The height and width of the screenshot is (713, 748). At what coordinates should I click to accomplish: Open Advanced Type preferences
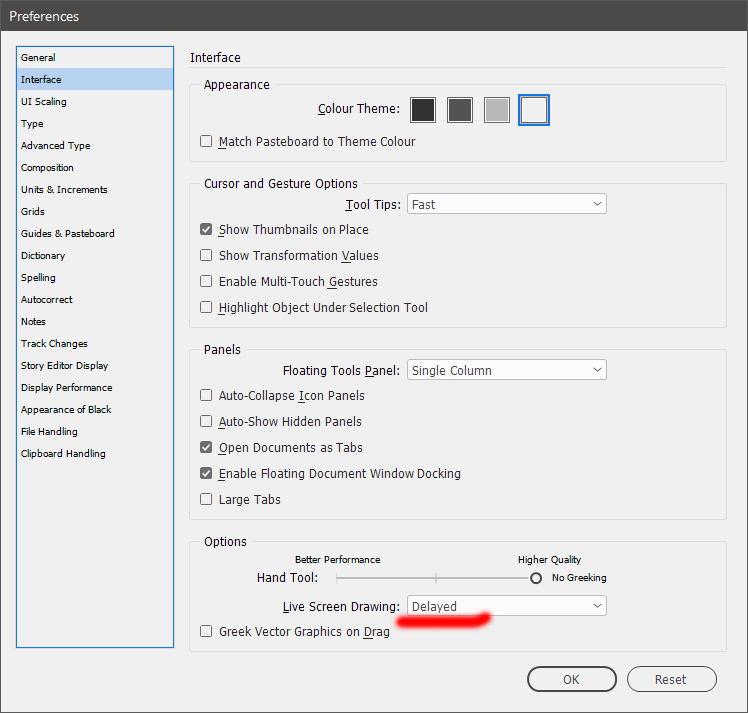click(x=95, y=145)
